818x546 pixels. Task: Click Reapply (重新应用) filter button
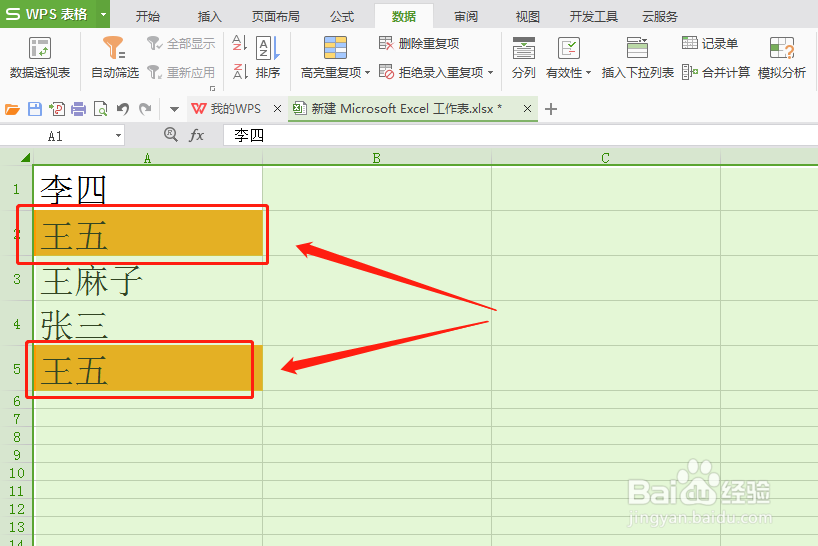[x=181, y=72]
